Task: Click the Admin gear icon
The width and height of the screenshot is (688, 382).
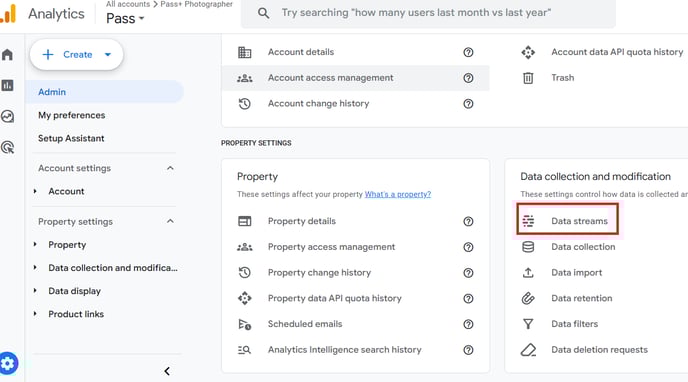Action: [x=8, y=364]
